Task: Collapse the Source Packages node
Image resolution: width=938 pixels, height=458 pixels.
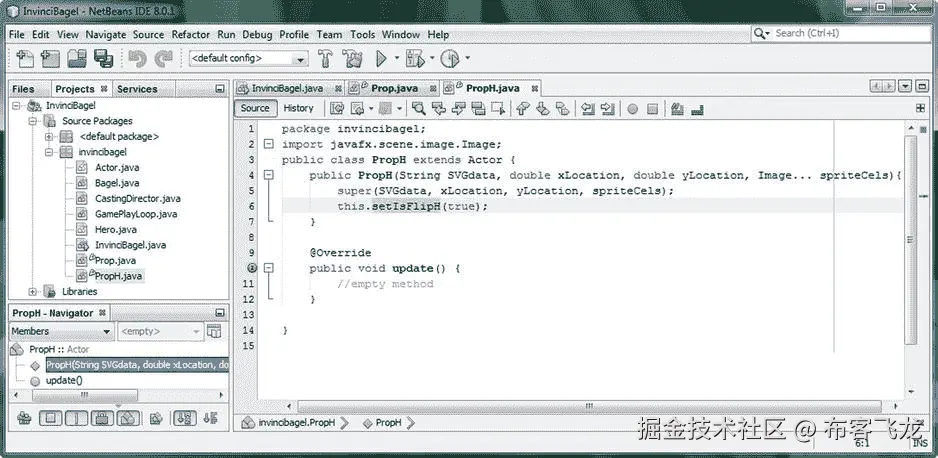Action: [33, 121]
